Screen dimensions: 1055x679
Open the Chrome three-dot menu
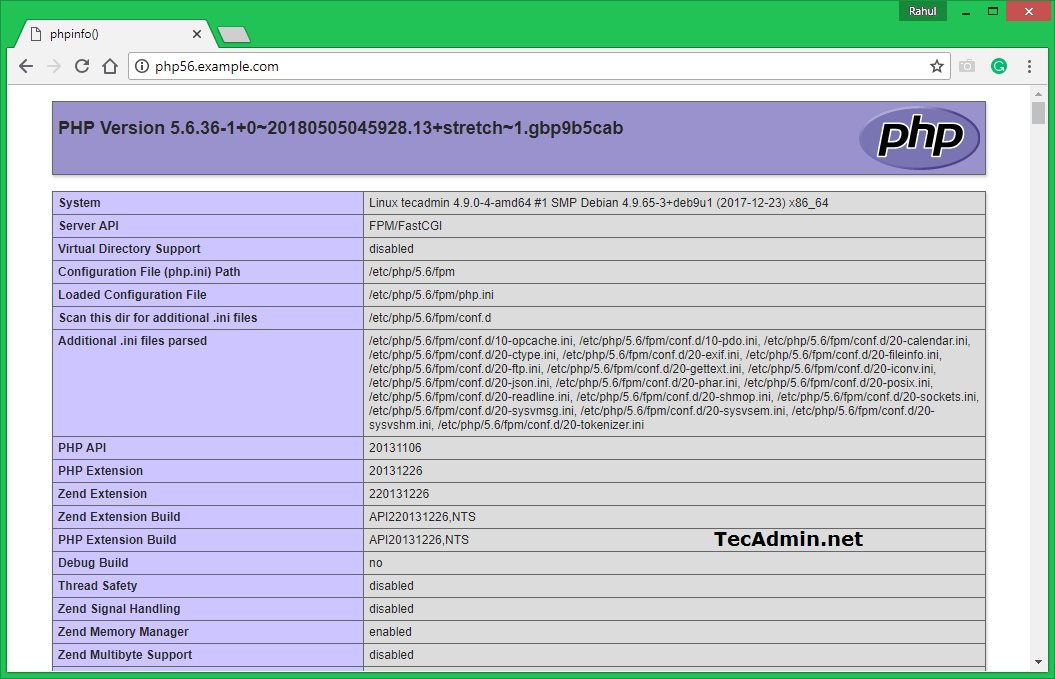pos(1030,66)
